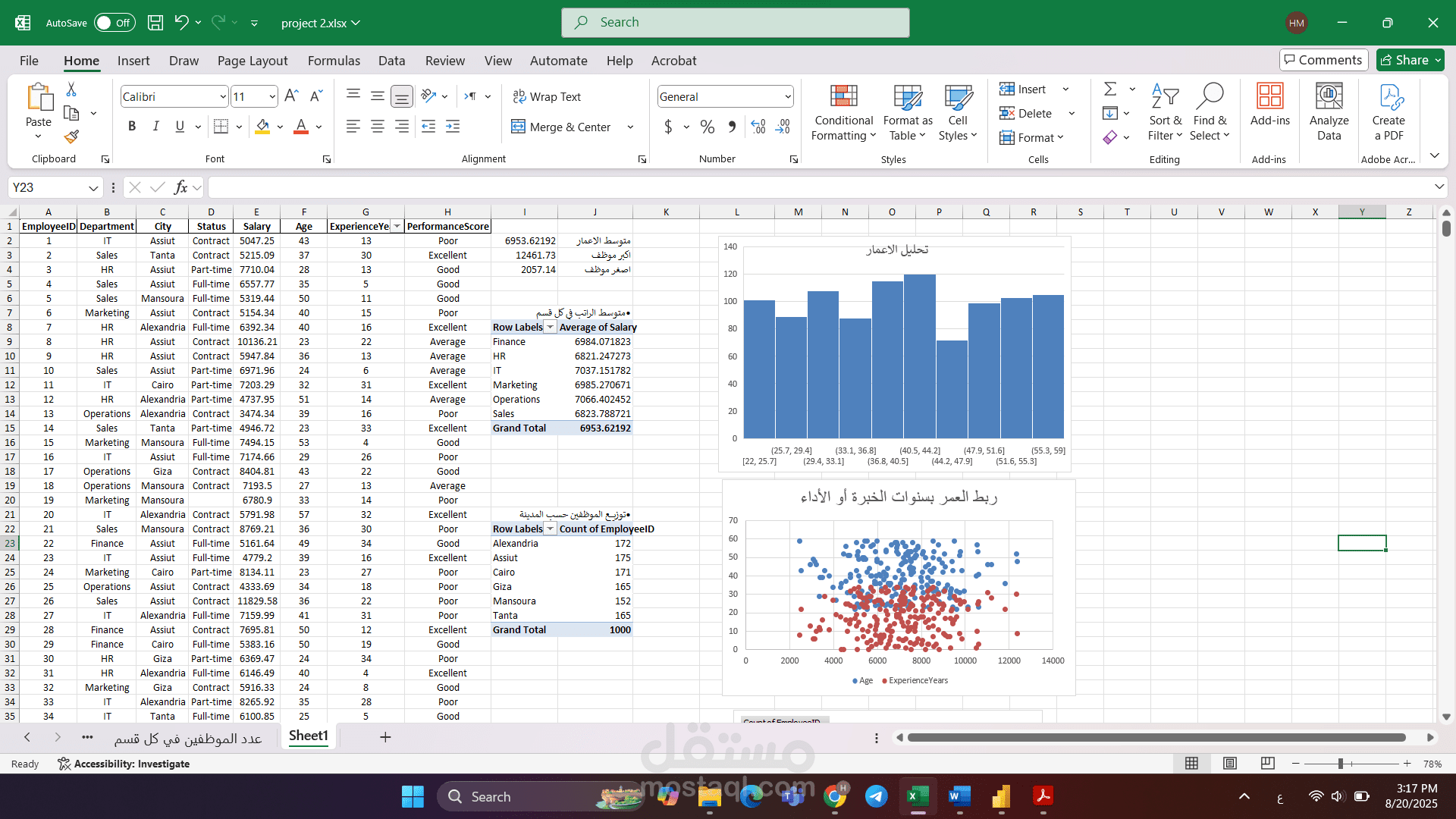Image resolution: width=1456 pixels, height=819 pixels.
Task: Apply italic formatting
Action: (x=156, y=126)
